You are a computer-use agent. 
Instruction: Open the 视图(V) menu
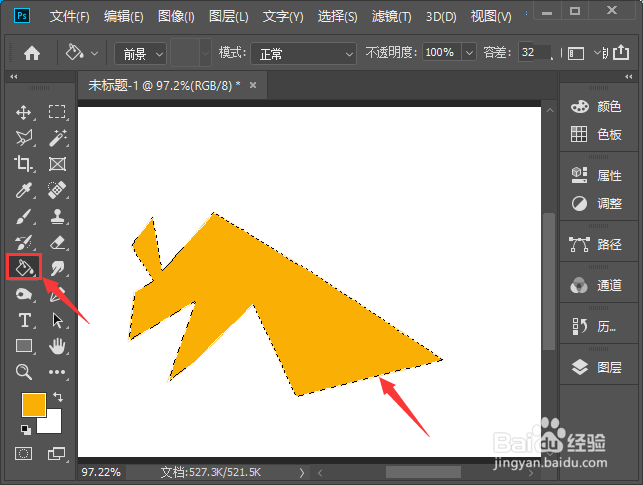coord(491,16)
